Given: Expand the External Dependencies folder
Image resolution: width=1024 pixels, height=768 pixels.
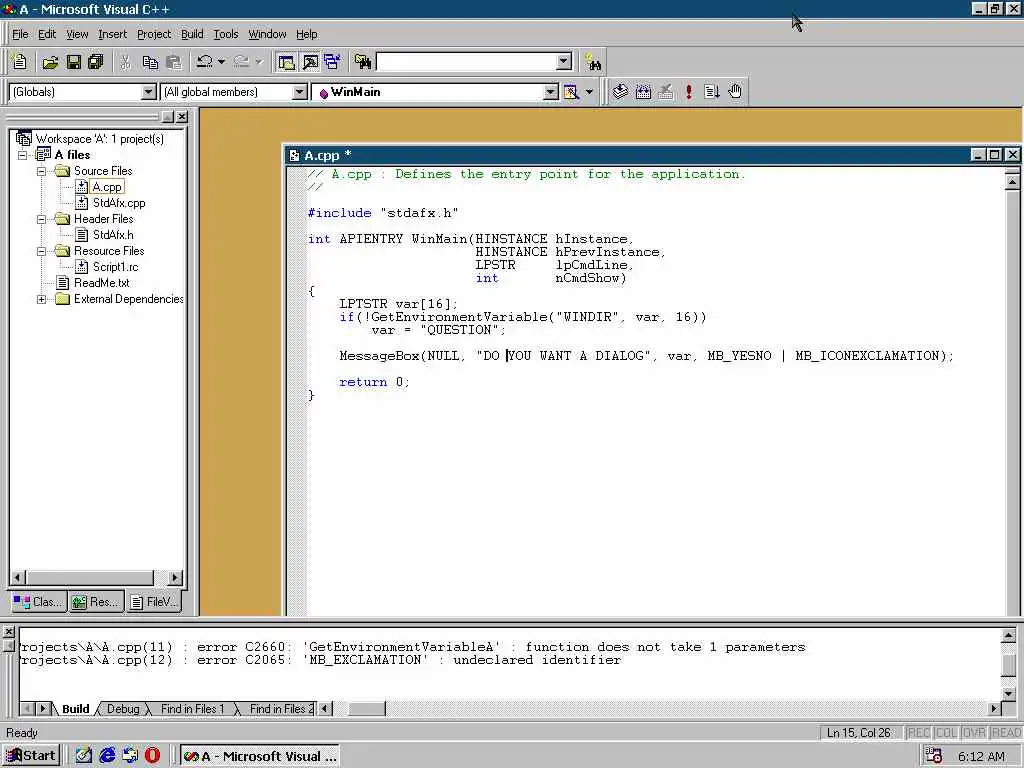Looking at the screenshot, I should coord(41,299).
